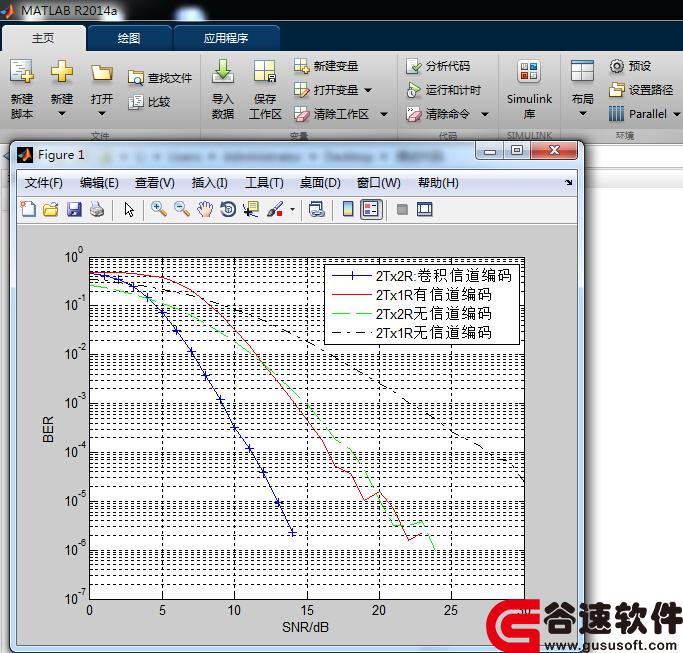Click Hide Plot Tools icon
The width and height of the screenshot is (683, 653).
coord(402,210)
